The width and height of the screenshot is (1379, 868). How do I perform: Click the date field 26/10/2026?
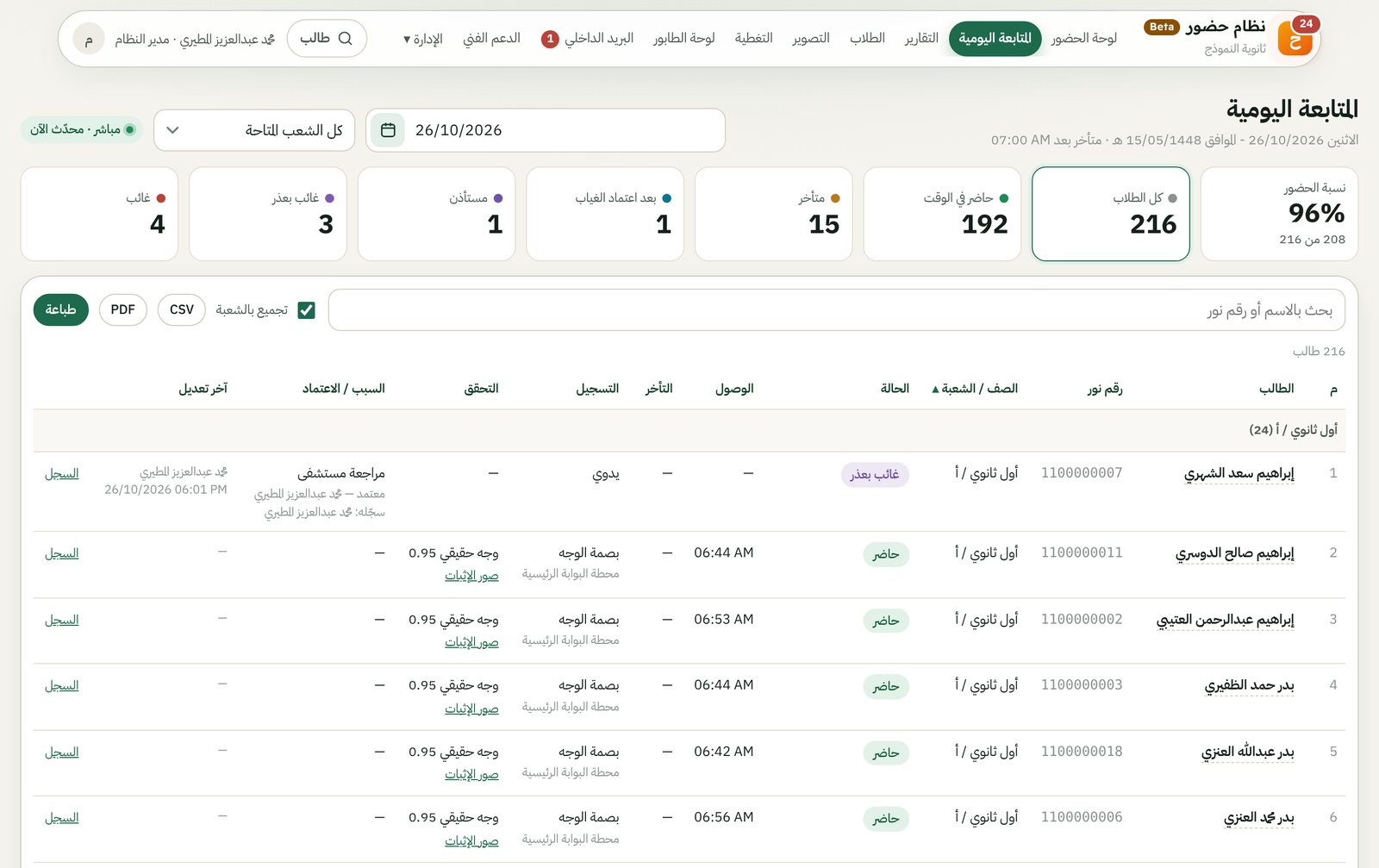click(546, 130)
